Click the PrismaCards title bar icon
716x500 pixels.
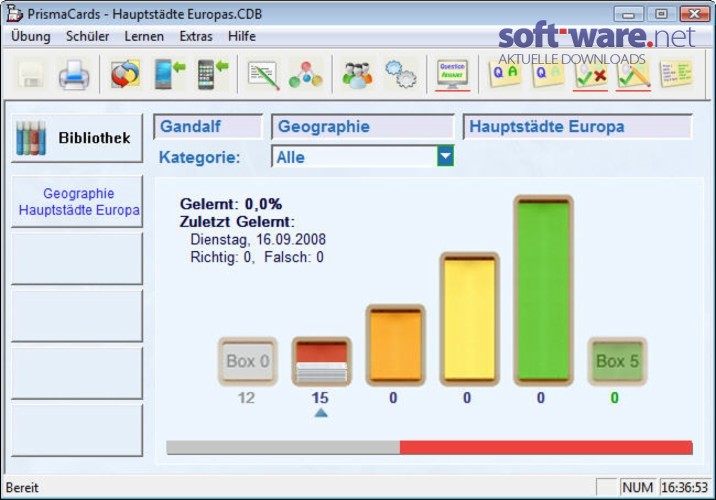pyautogui.click(x=14, y=13)
